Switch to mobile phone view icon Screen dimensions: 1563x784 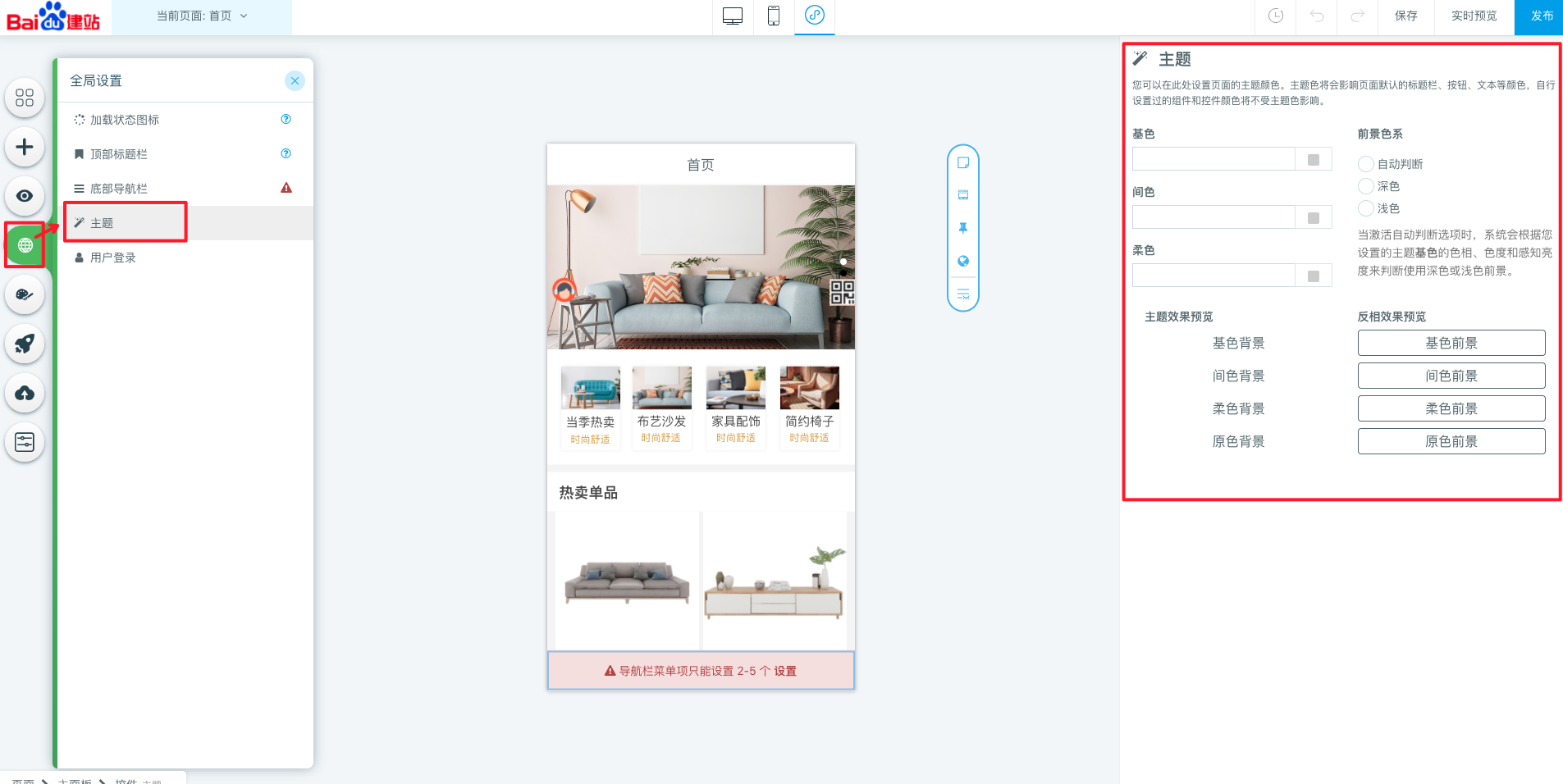[773, 16]
